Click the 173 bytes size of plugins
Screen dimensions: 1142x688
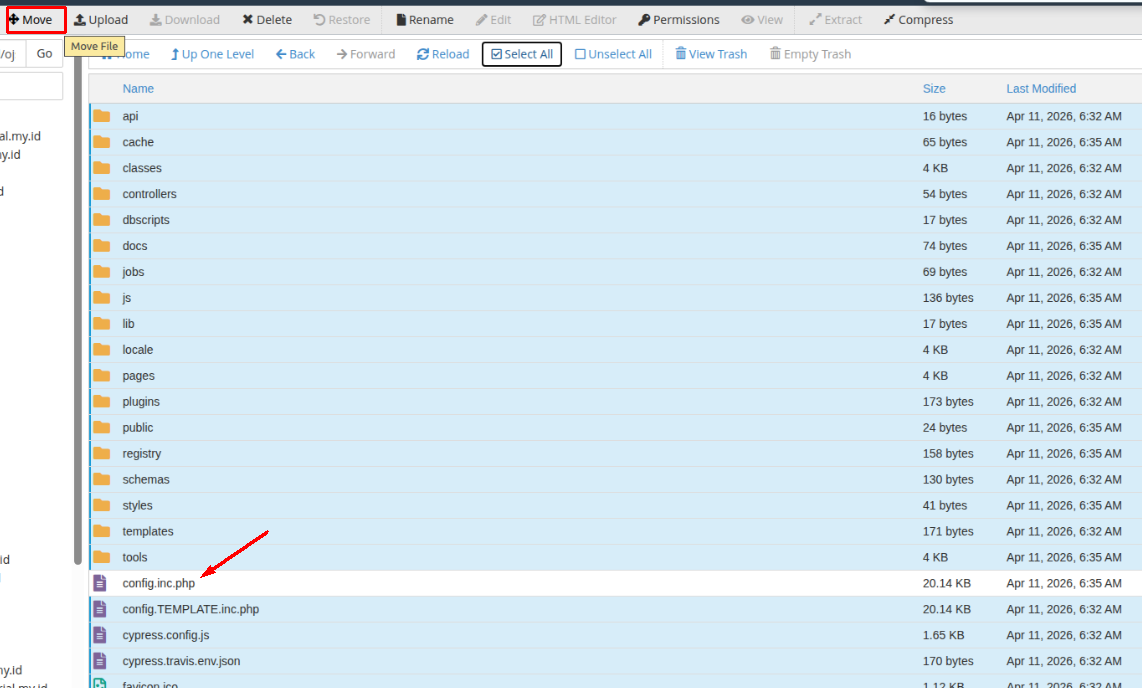click(948, 402)
